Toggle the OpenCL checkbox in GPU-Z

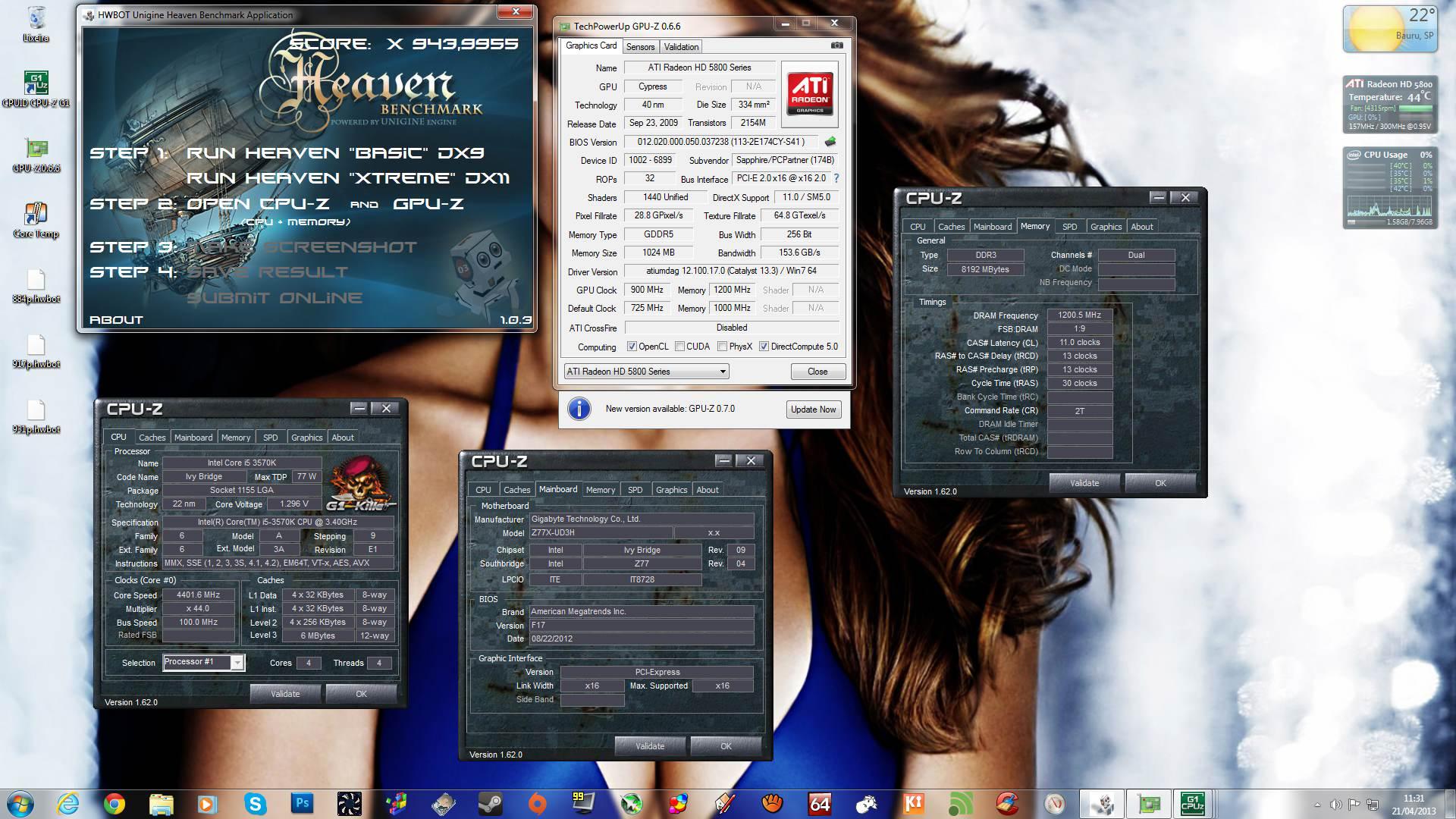coord(631,347)
